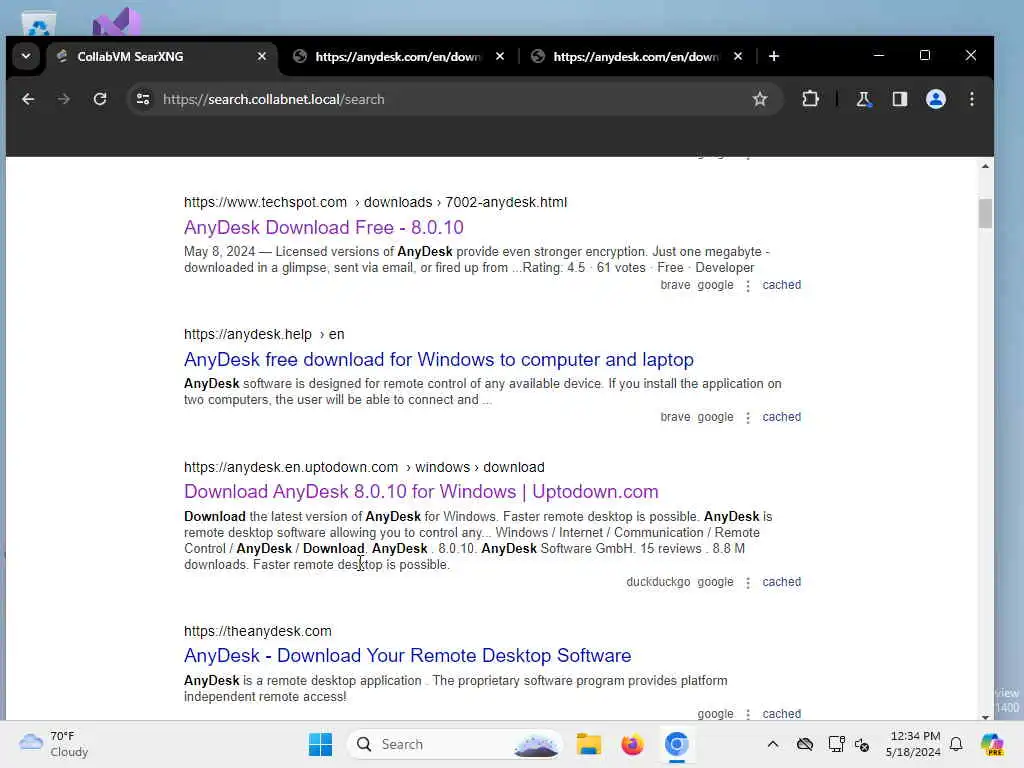Expand more options for theanydesk.com result
Image resolution: width=1024 pixels, height=768 pixels.
point(748,714)
